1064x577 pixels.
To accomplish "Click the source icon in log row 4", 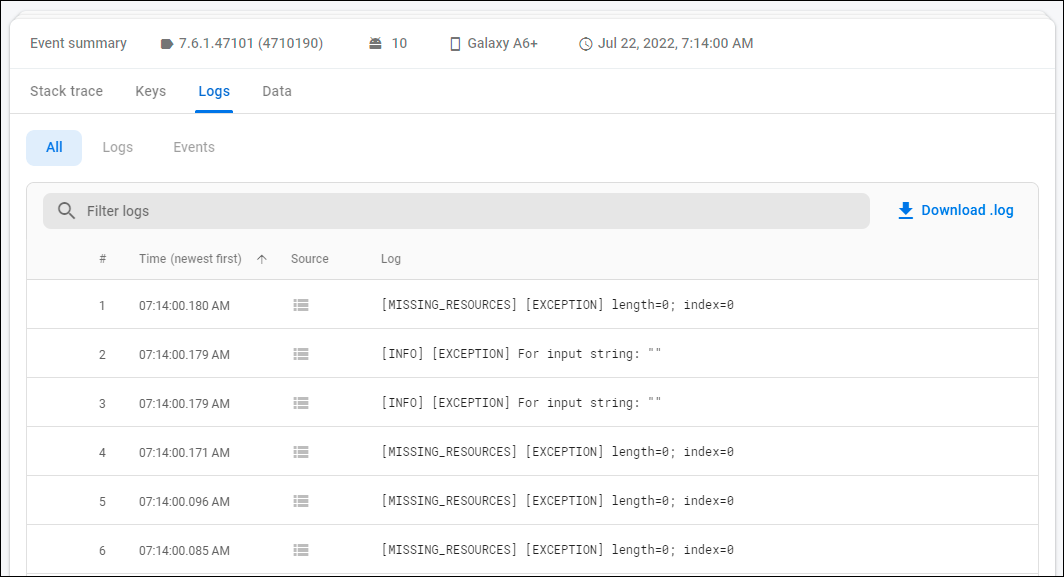I will 301,452.
